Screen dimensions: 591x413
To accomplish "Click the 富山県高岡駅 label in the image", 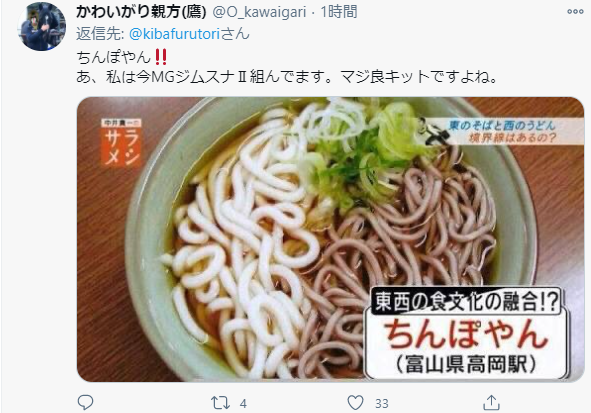I will 466,364.
